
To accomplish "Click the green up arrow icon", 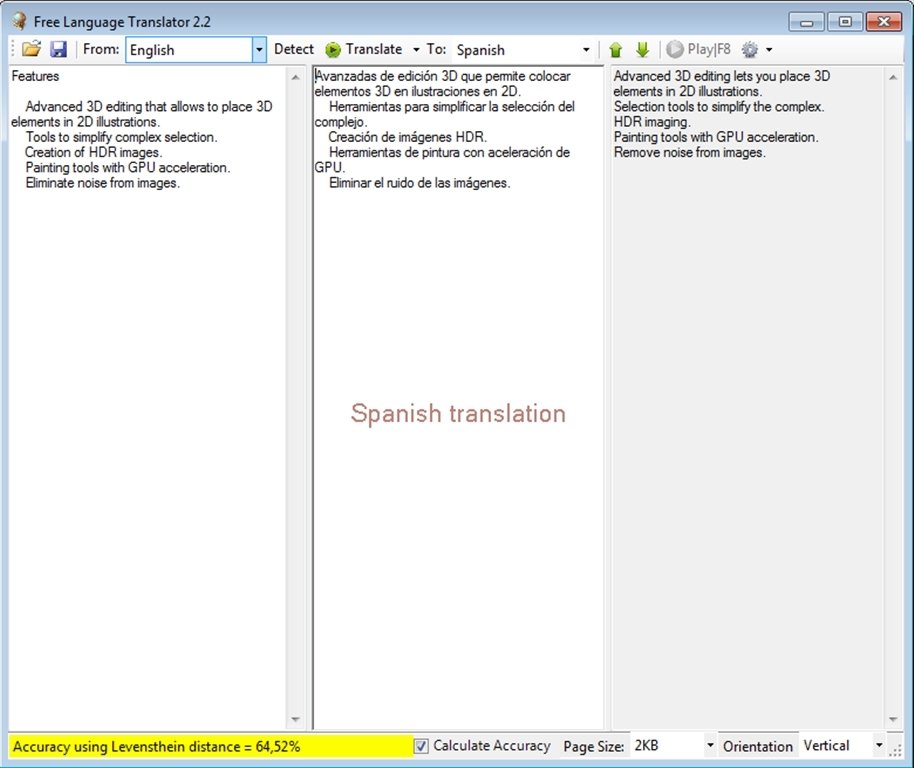I will coord(616,50).
